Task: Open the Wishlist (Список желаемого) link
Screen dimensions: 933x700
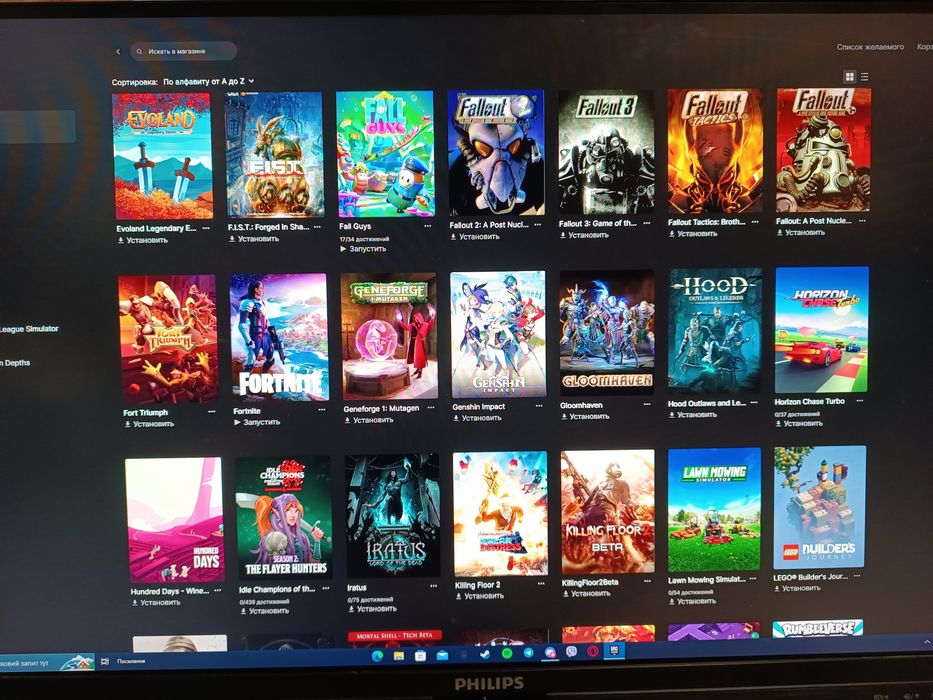Action: [870, 46]
